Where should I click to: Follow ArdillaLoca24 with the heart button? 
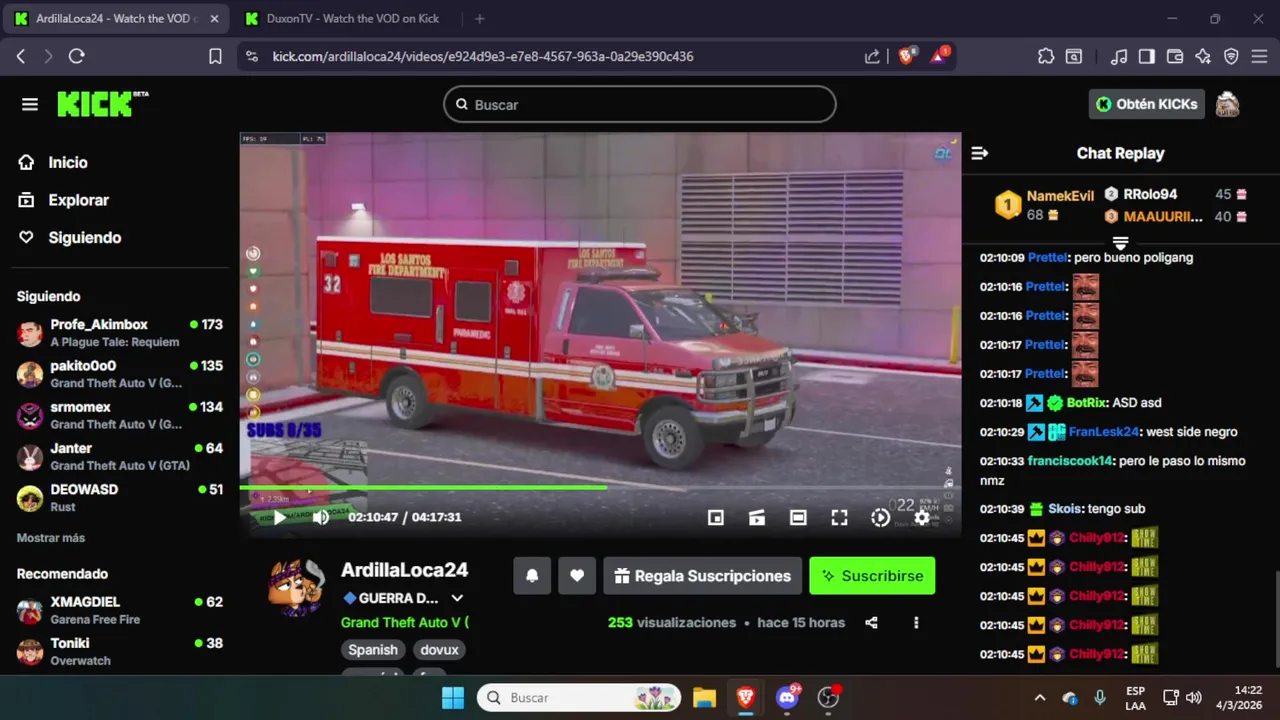point(577,576)
